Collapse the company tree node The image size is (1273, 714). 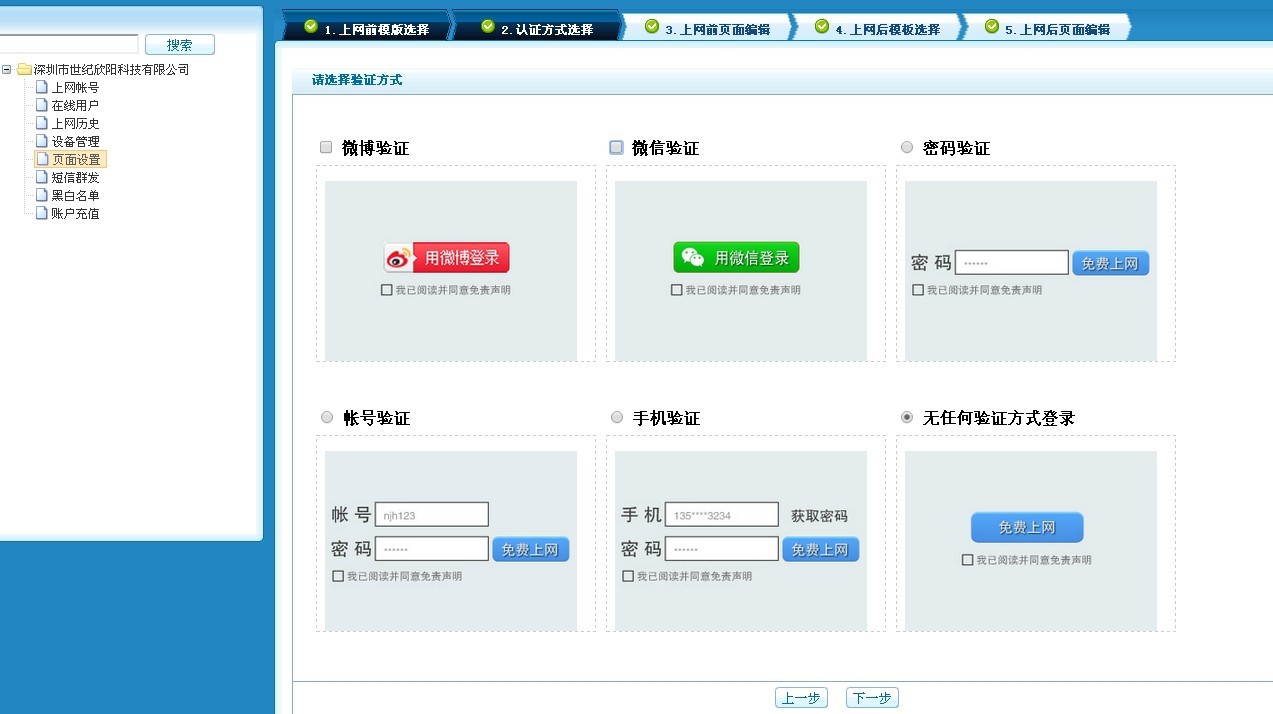coord(7,69)
